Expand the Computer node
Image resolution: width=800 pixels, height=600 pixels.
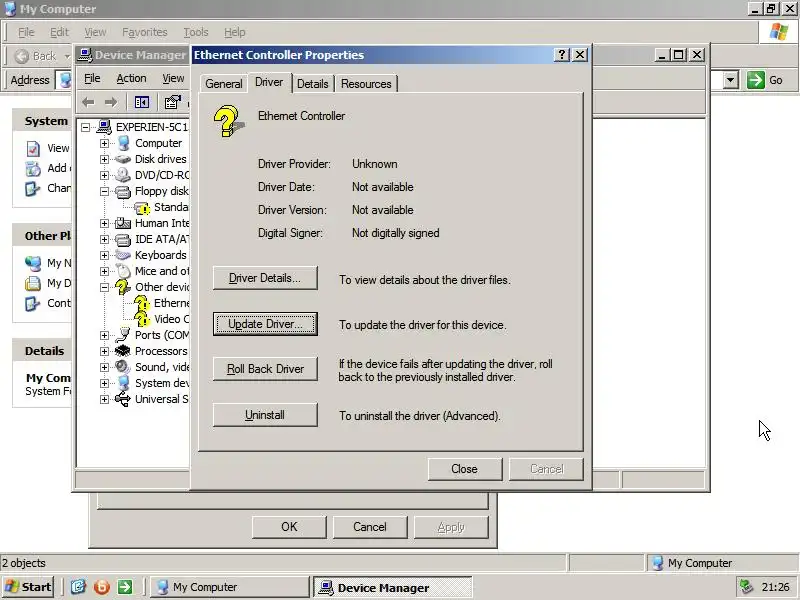[104, 143]
